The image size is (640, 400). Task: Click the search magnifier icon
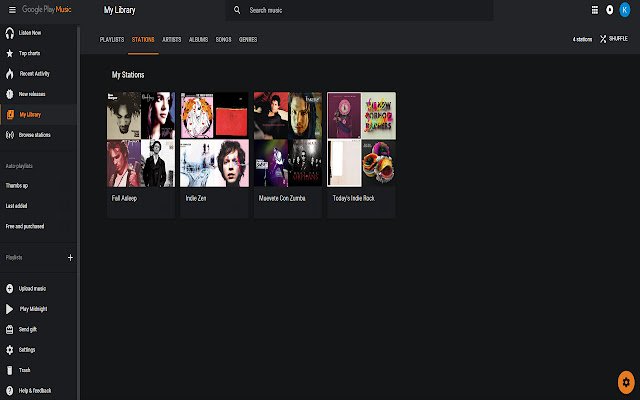pos(237,10)
